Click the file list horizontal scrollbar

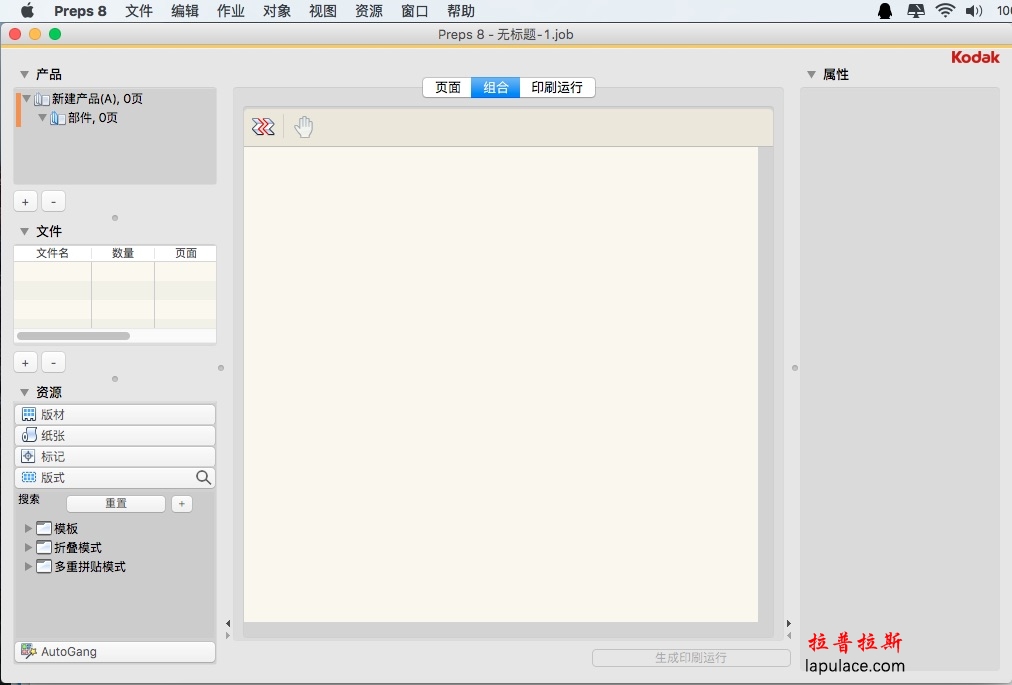coord(73,336)
